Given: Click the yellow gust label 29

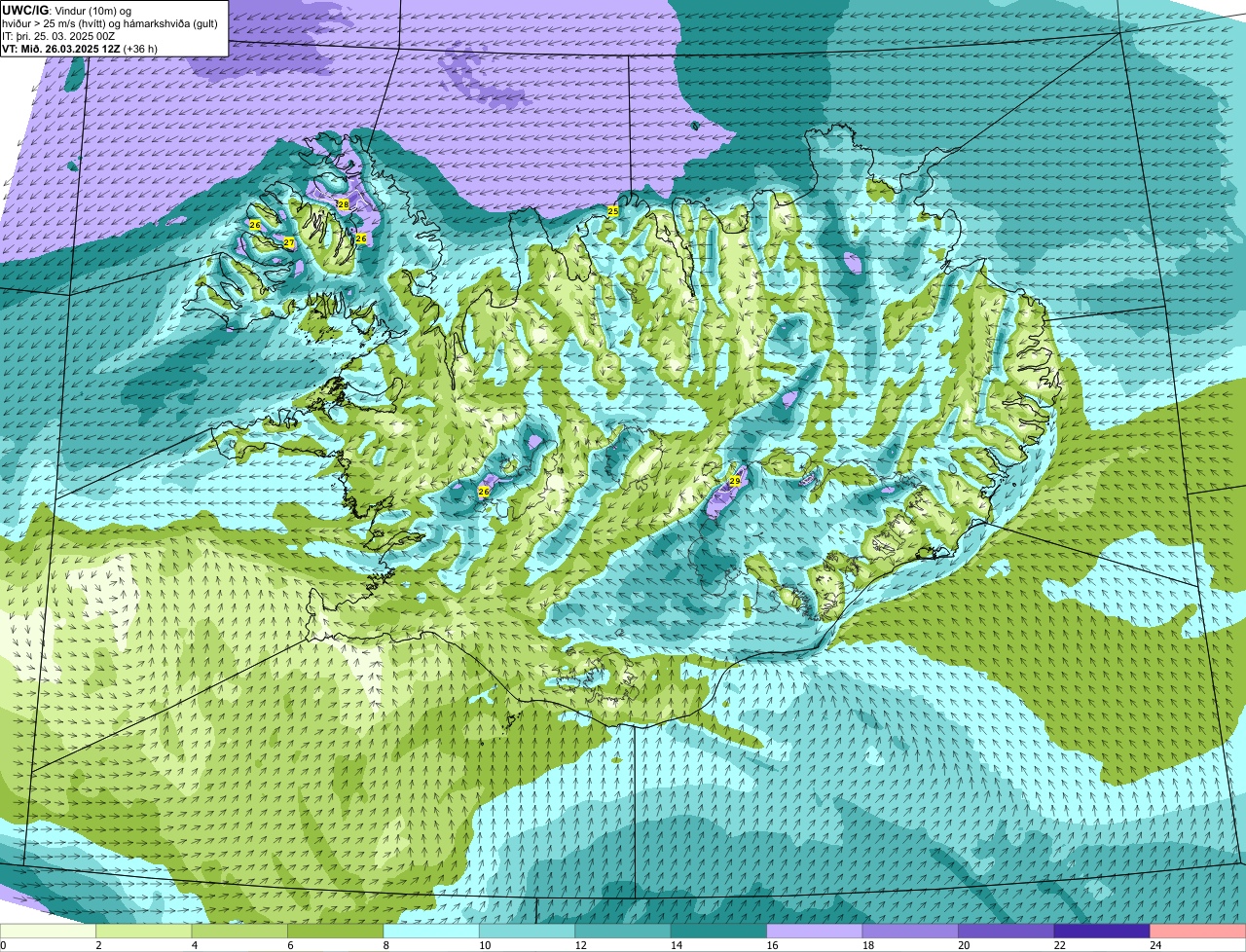Looking at the screenshot, I should coord(735,481).
